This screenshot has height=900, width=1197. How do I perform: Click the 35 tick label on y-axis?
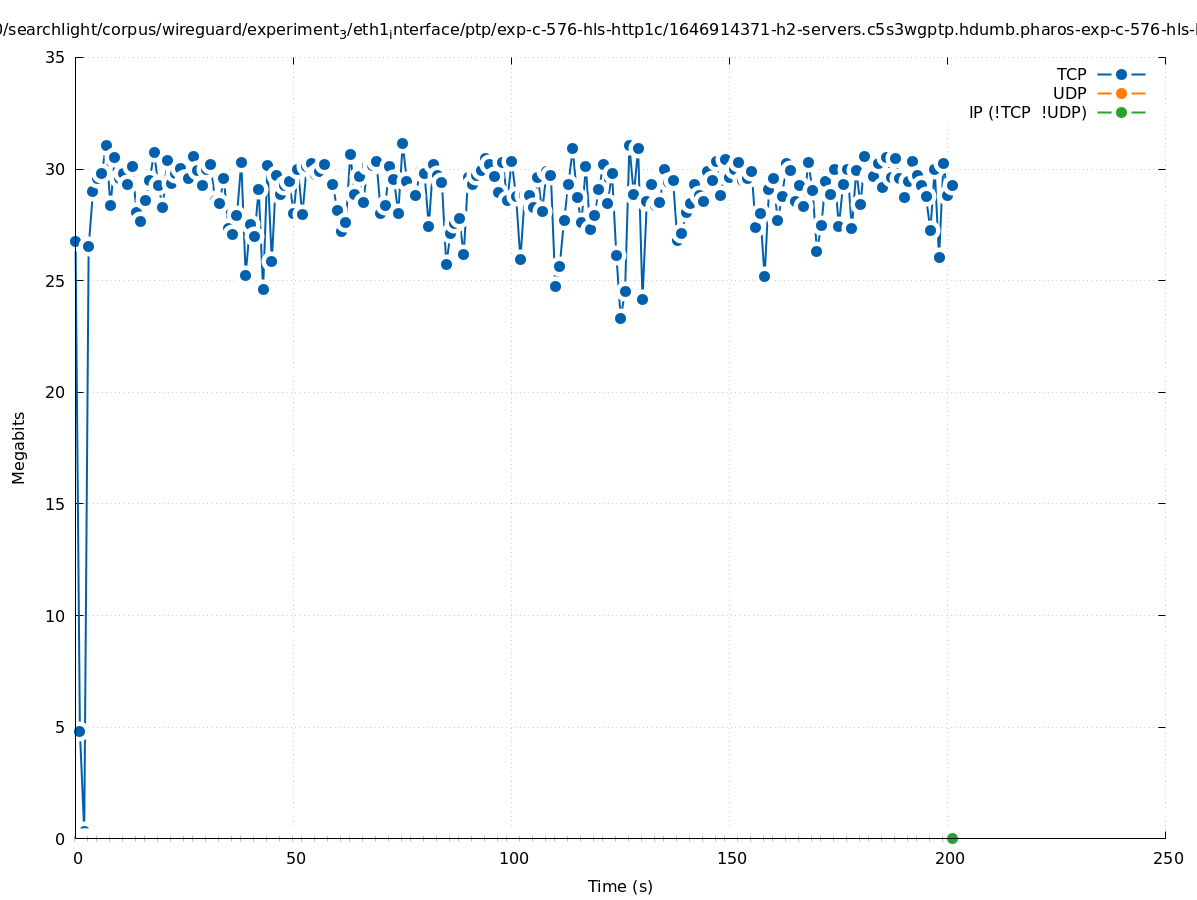tap(56, 57)
